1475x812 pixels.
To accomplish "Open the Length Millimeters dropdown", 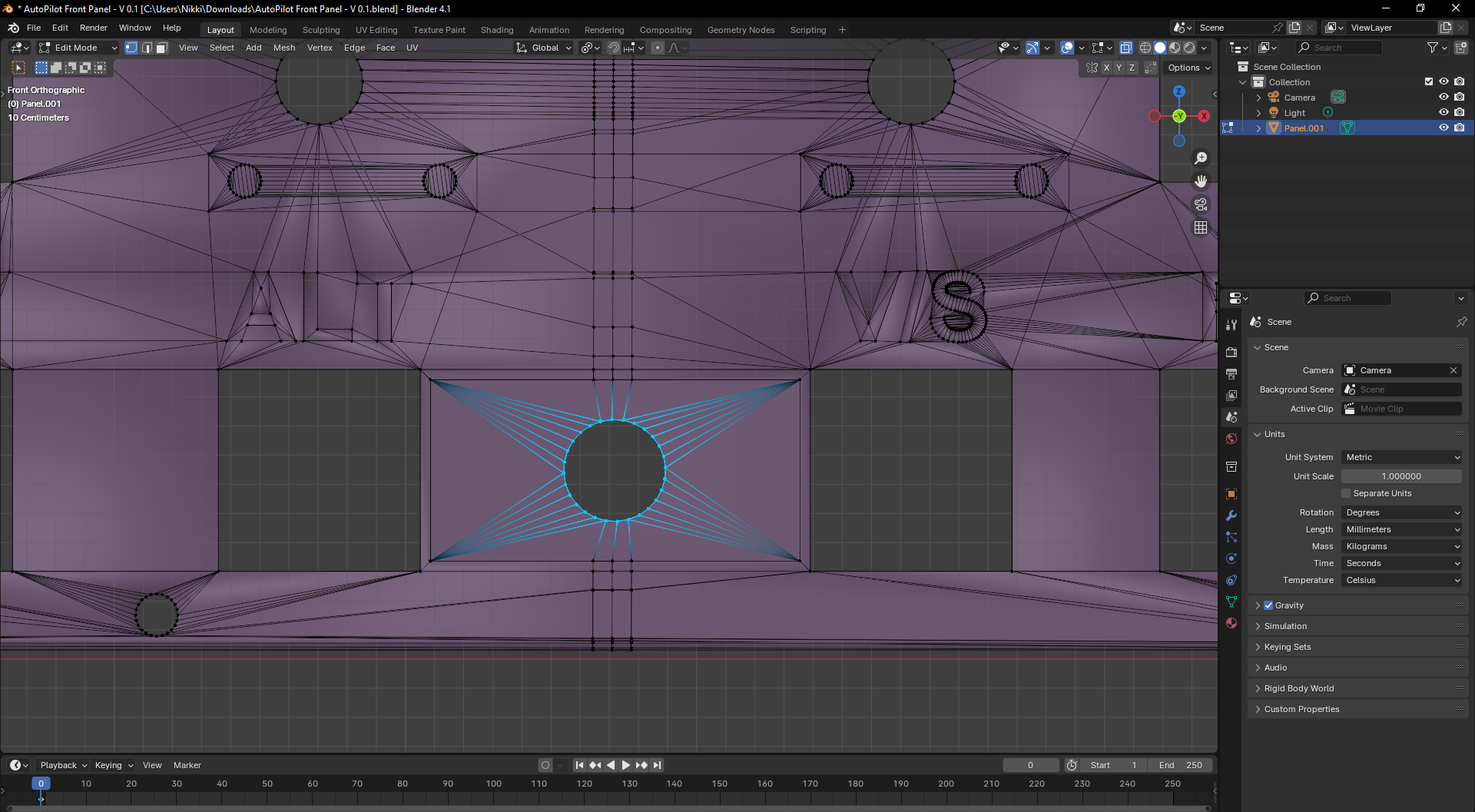I will 1401,529.
